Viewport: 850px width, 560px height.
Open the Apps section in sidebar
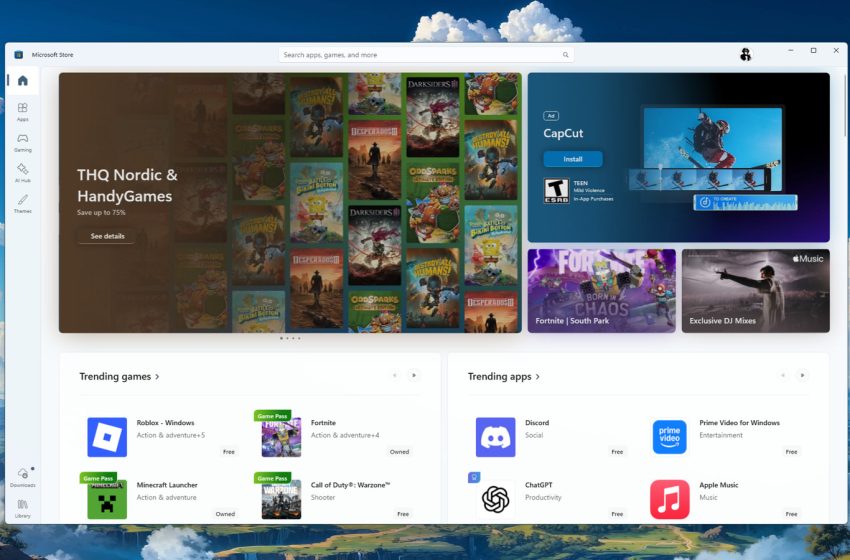pyautogui.click(x=22, y=112)
